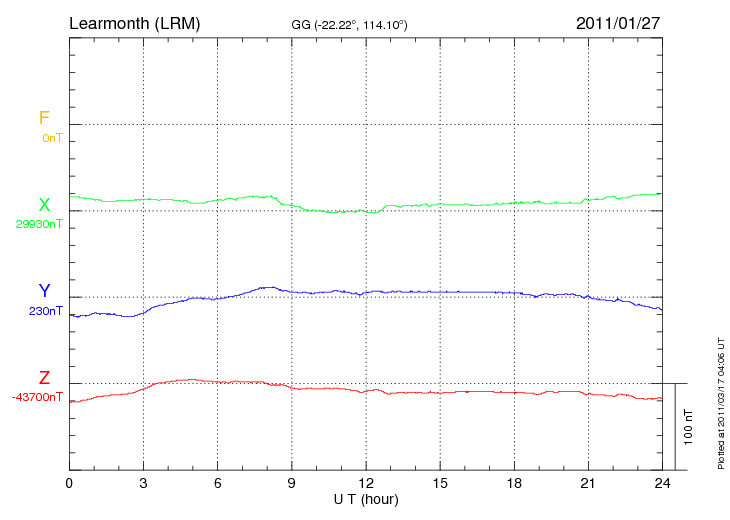Image resolution: width=730 pixels, height=520 pixels.
Task: Click the orange F component label
Action: pos(44,118)
